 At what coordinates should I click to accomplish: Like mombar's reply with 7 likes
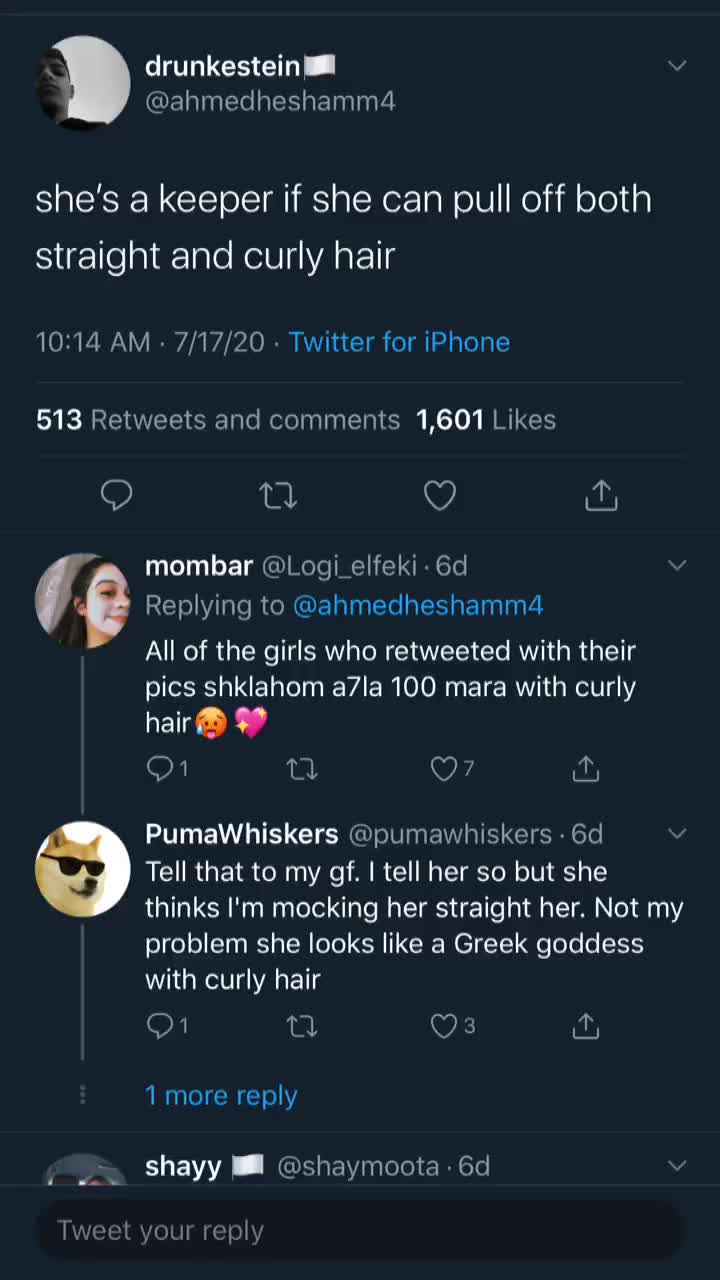(x=452, y=768)
